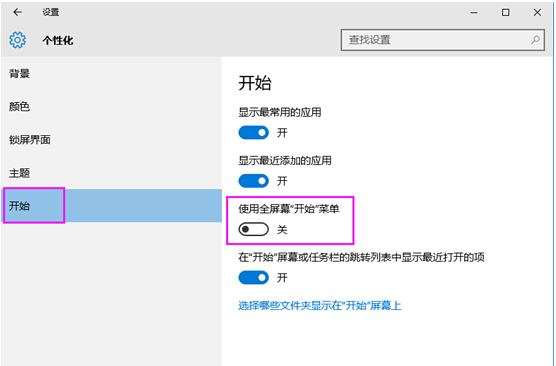Select the highlighted 开始 sidebar item

pos(111,206)
